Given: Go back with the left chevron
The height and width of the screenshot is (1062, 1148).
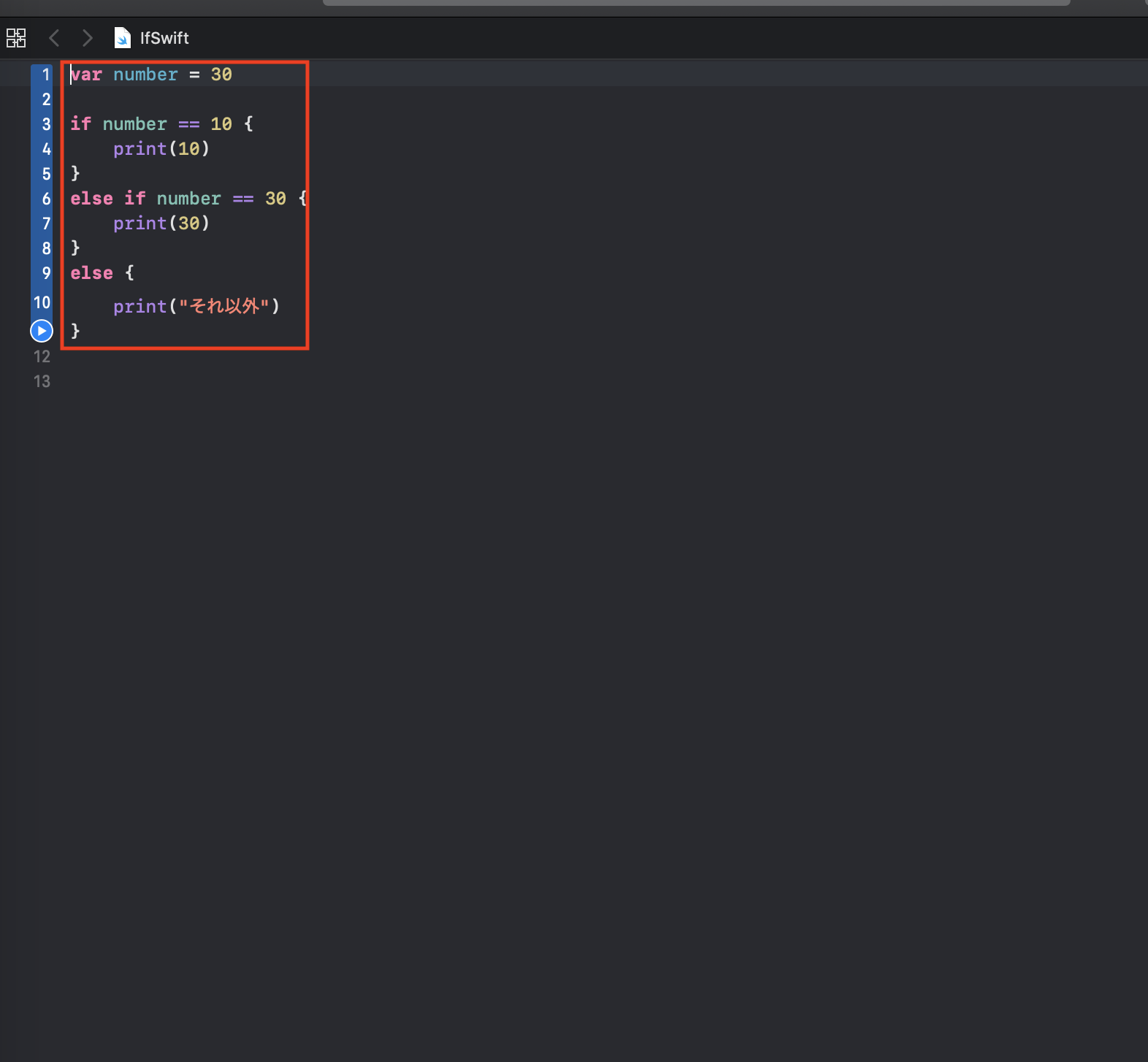Looking at the screenshot, I should pos(53,38).
